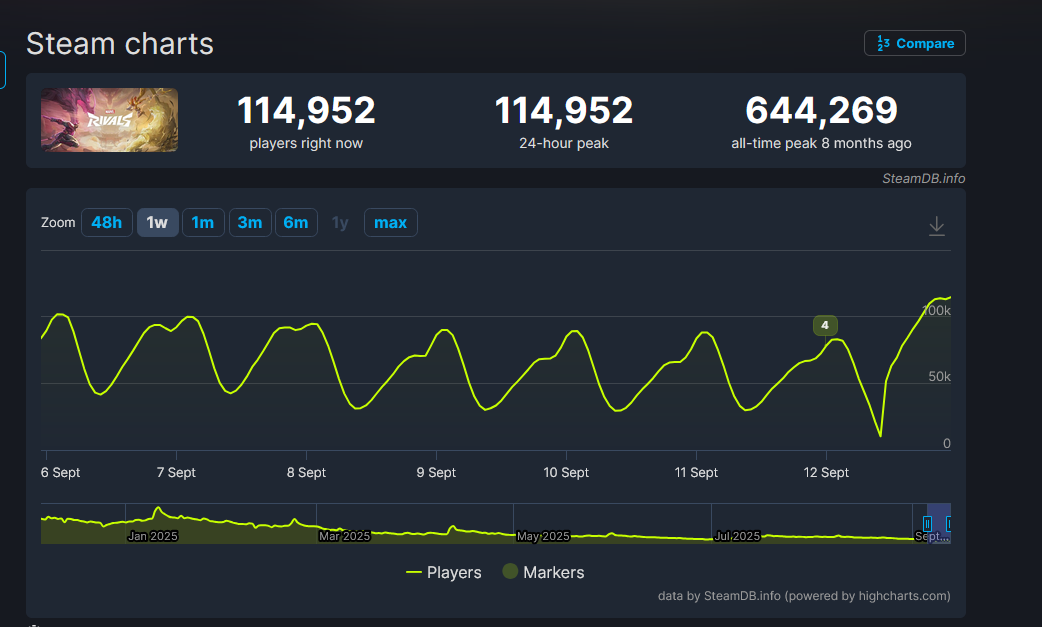Click the disabled 1y zoom option
This screenshot has width=1042, height=627.
(340, 223)
